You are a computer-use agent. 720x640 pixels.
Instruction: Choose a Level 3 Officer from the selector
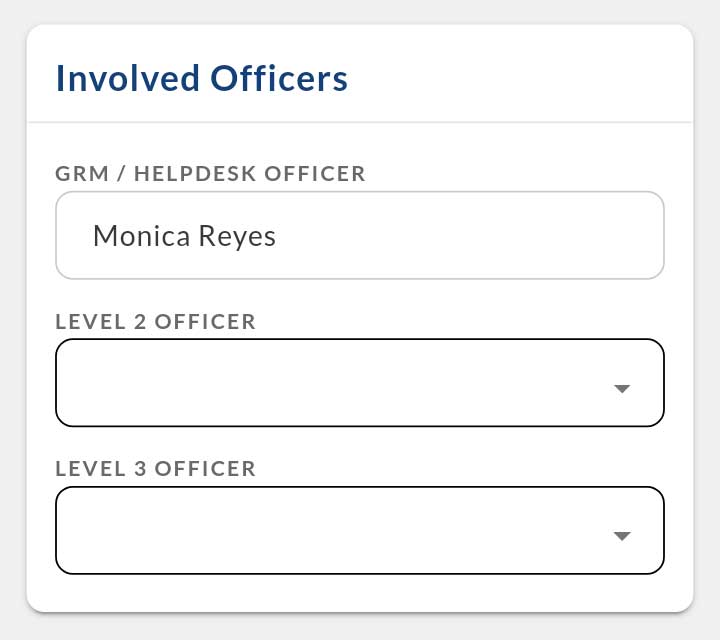(x=360, y=530)
